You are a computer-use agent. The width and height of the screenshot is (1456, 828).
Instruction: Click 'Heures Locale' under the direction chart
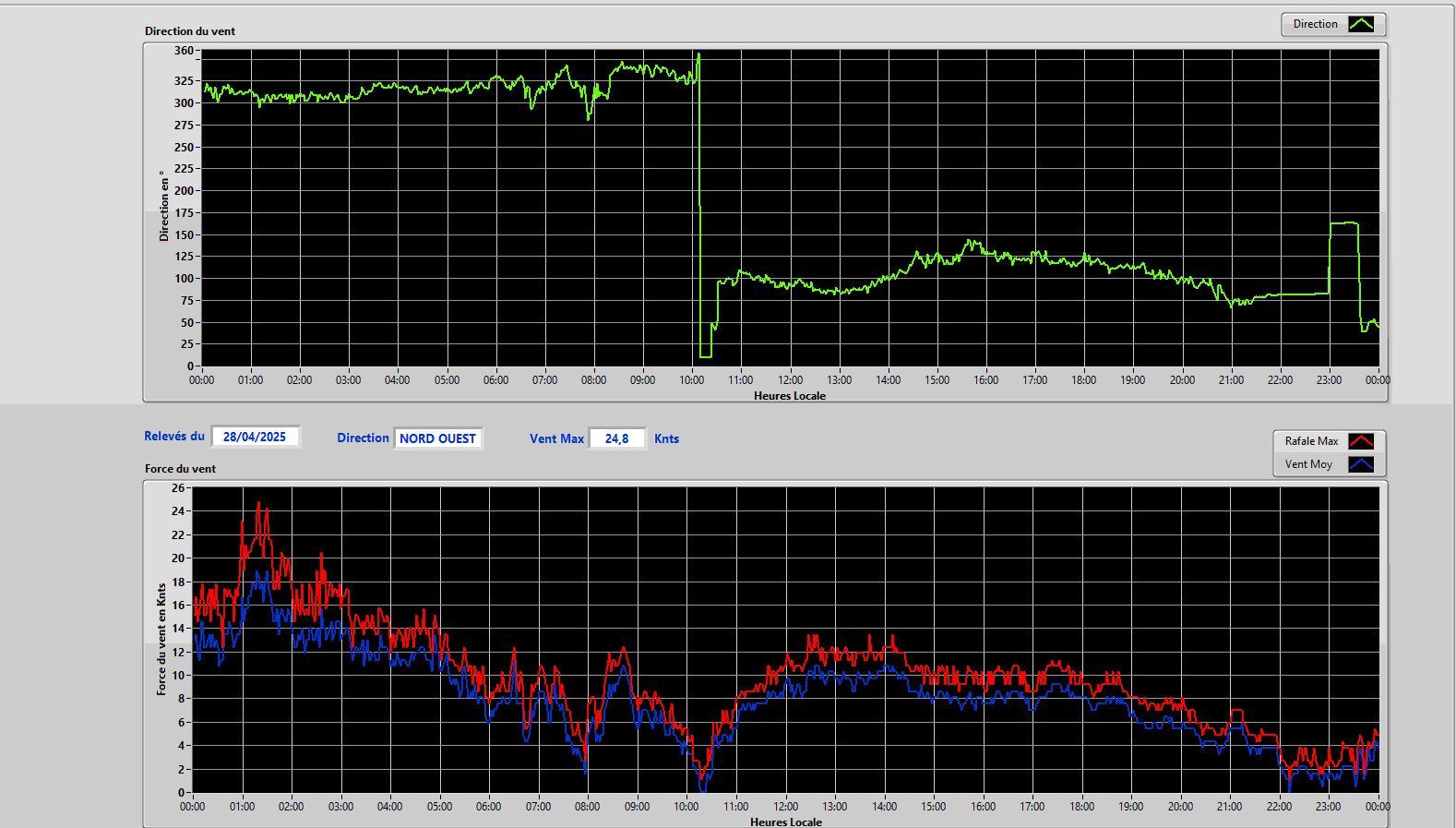[x=790, y=396]
